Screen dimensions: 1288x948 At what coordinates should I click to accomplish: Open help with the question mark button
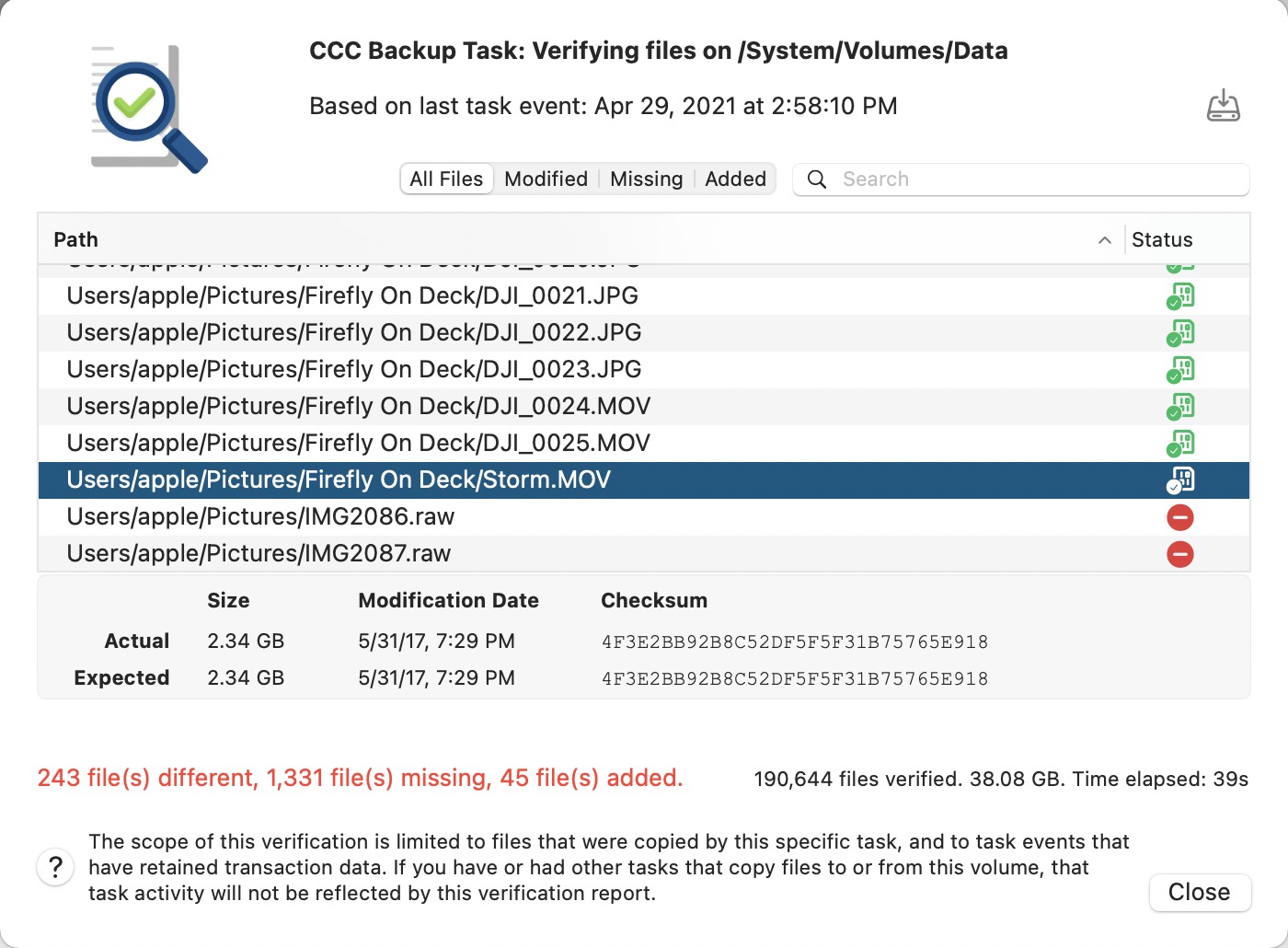pyautogui.click(x=55, y=867)
